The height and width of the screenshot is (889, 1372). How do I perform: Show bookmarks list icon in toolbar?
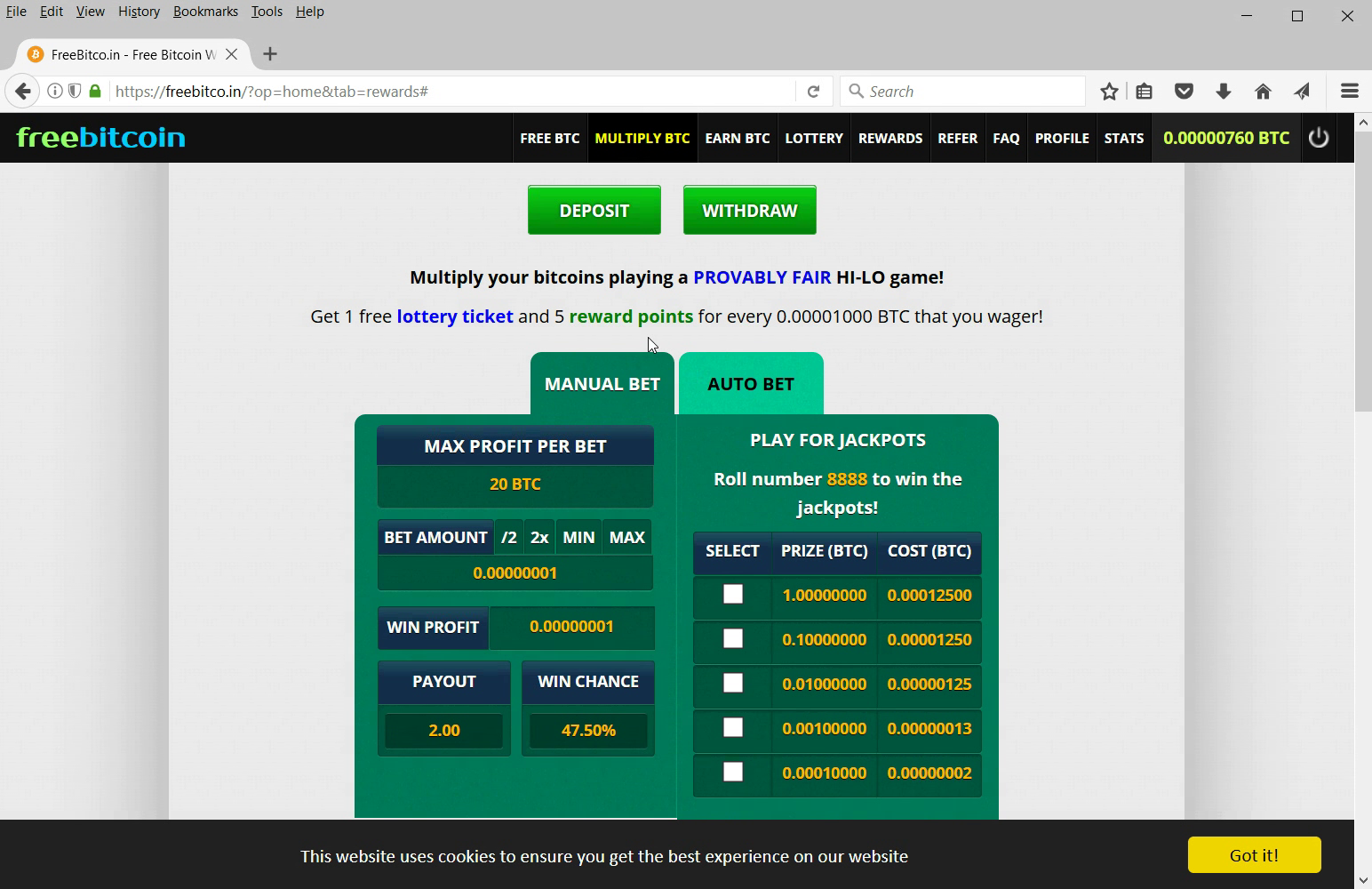tap(1145, 91)
